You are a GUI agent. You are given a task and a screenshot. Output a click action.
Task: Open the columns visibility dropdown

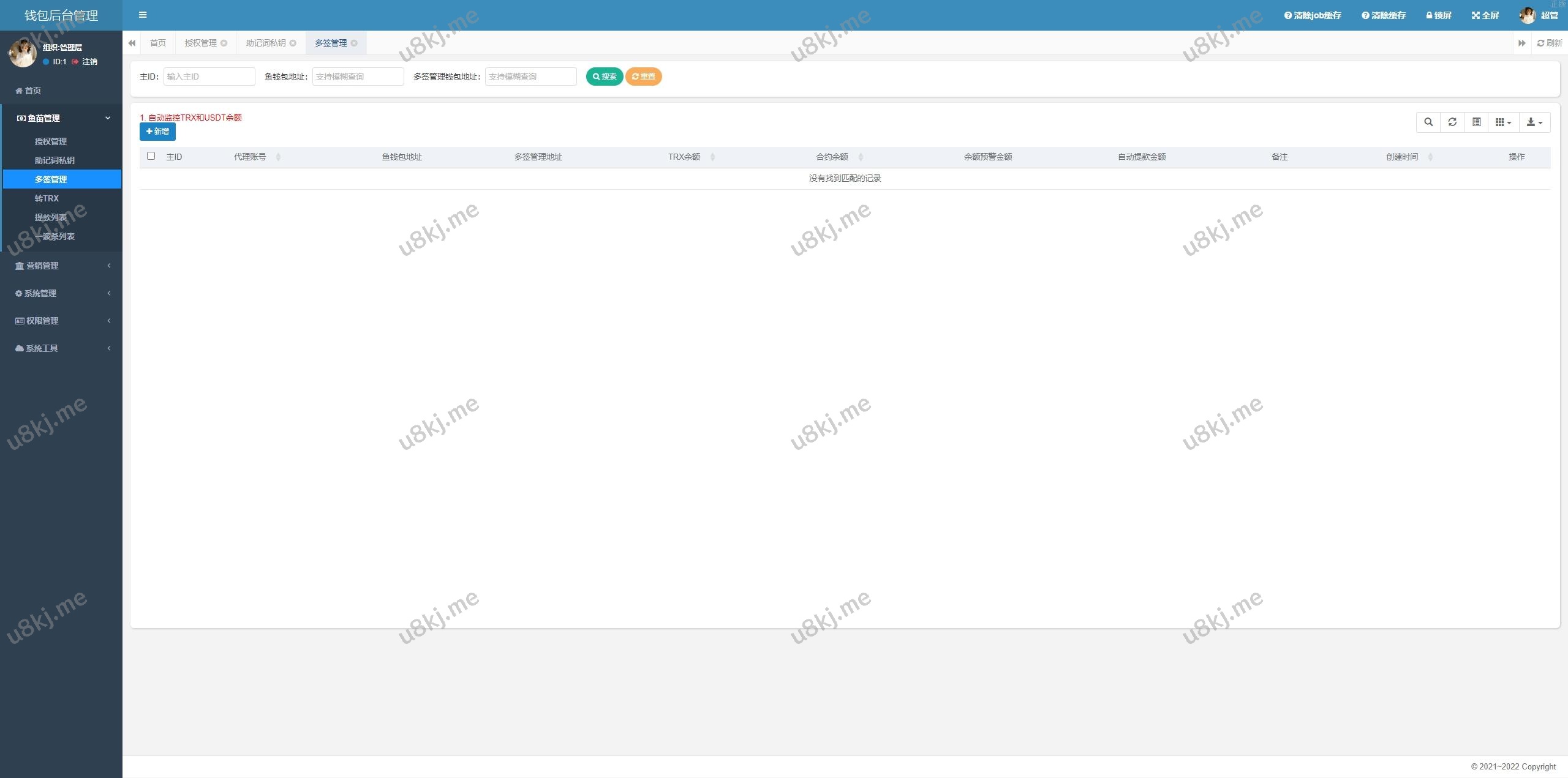(1503, 122)
